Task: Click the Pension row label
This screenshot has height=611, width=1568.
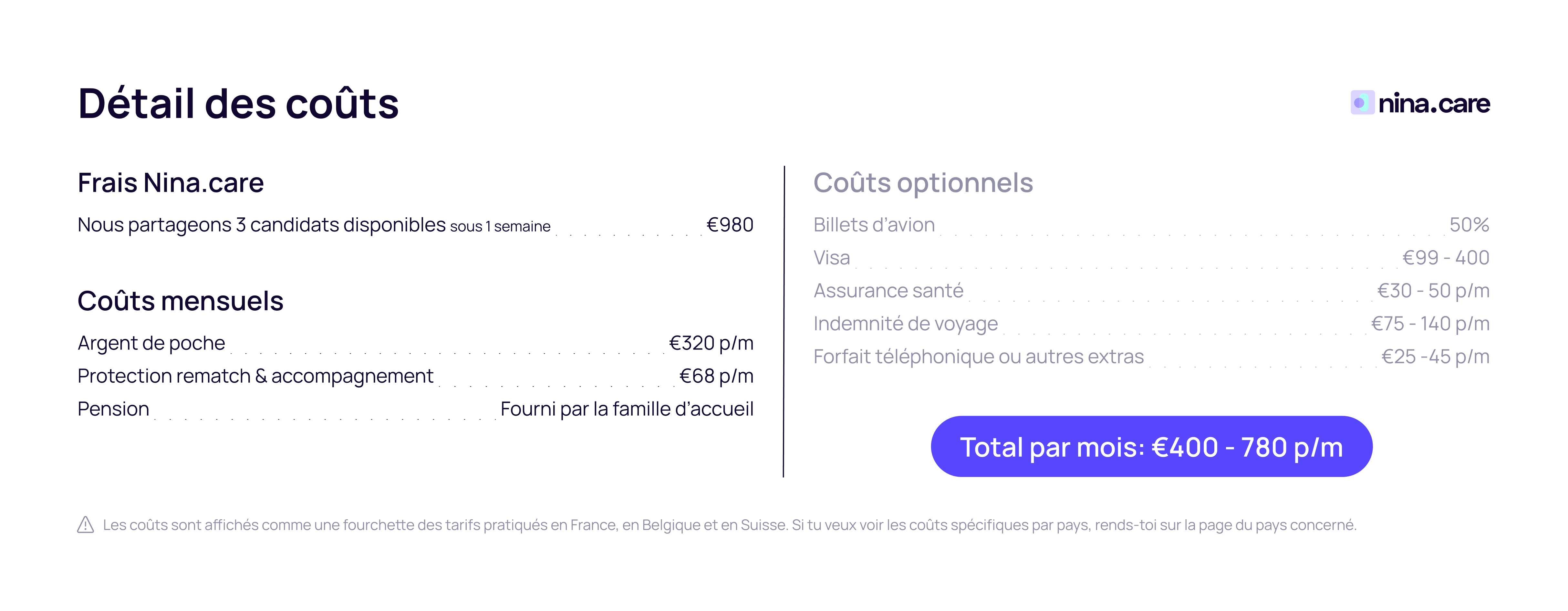Action: [113, 409]
